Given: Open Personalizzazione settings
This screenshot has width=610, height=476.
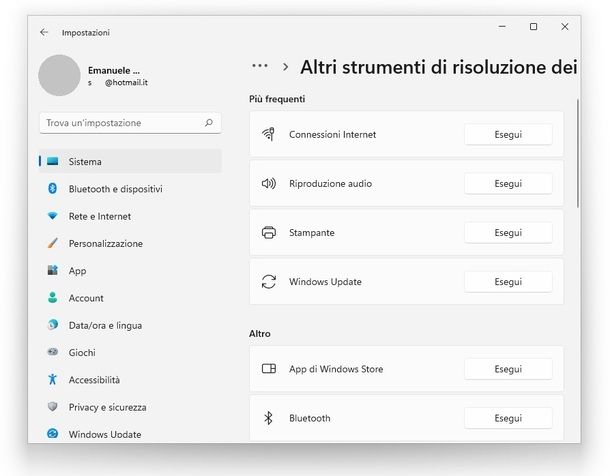Looking at the screenshot, I should pyautogui.click(x=130, y=243).
